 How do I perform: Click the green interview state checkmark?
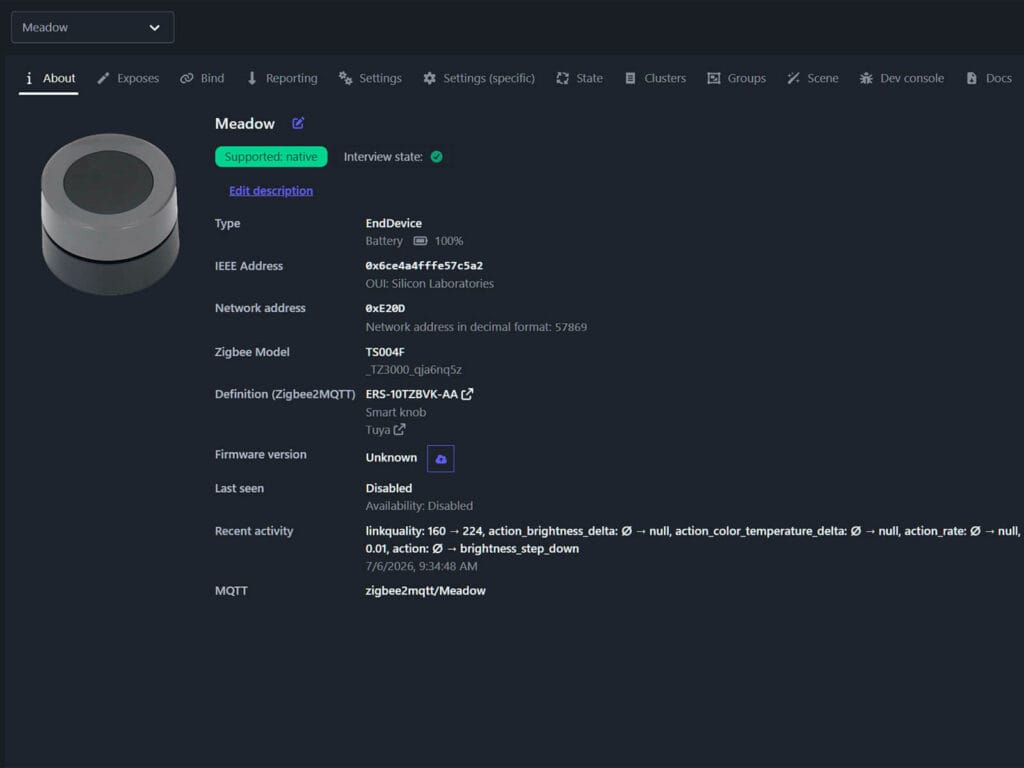437,157
